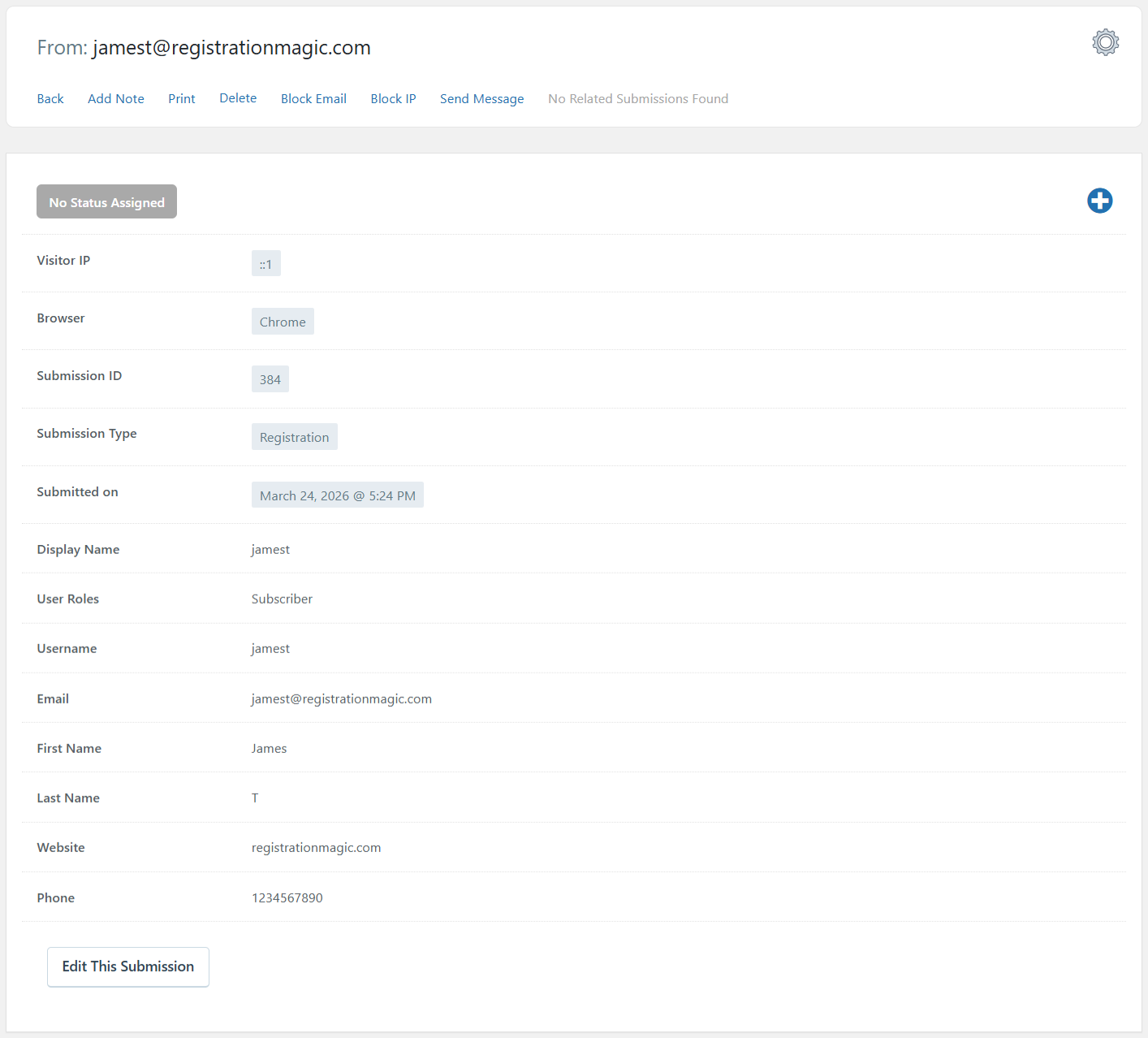Click the blue plus add status icon
The height and width of the screenshot is (1038, 1148).
click(1099, 201)
